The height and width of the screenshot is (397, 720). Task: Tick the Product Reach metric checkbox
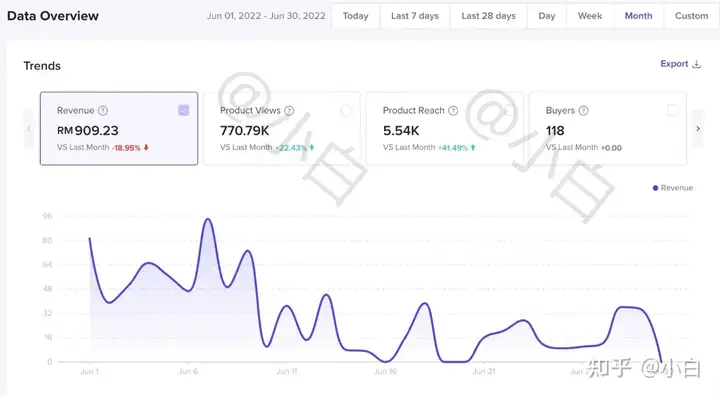tap(509, 110)
